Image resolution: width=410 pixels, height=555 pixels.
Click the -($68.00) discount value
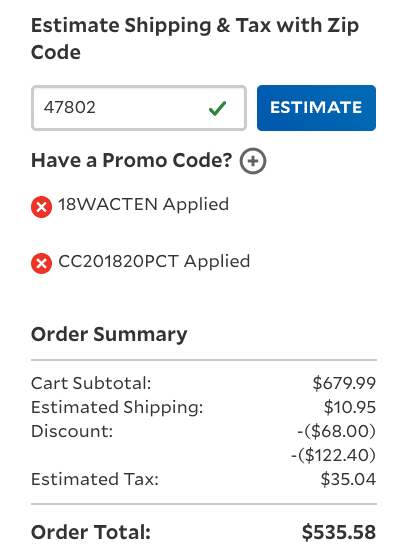pyautogui.click(x=336, y=431)
